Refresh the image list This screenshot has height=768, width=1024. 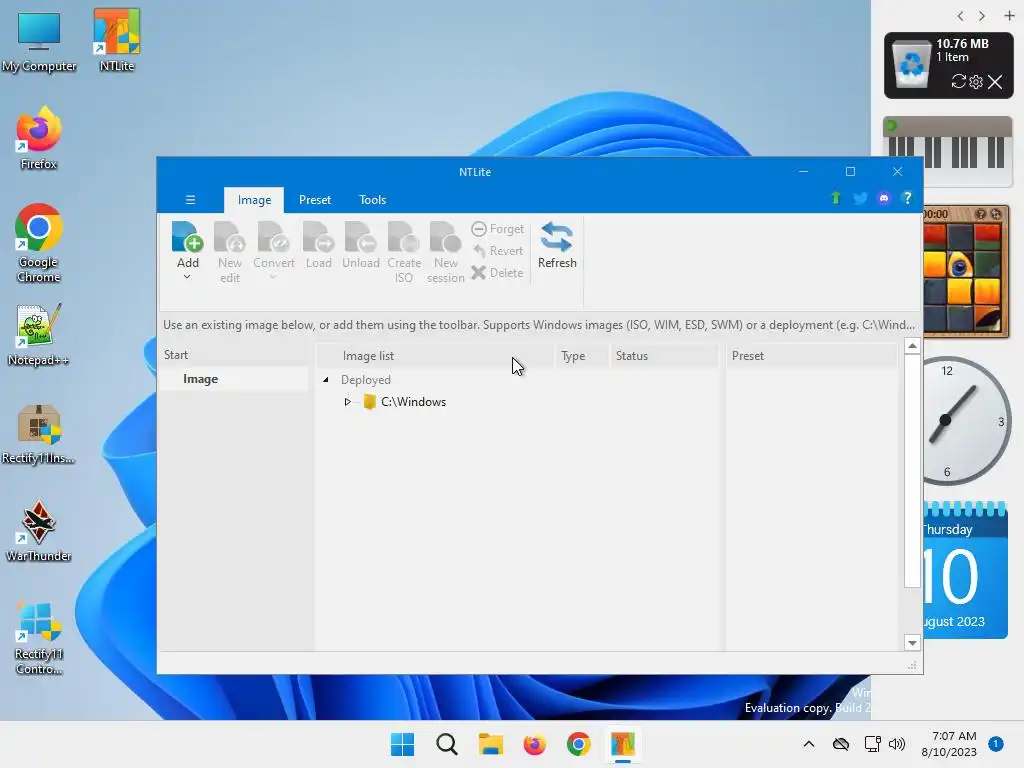pos(557,245)
